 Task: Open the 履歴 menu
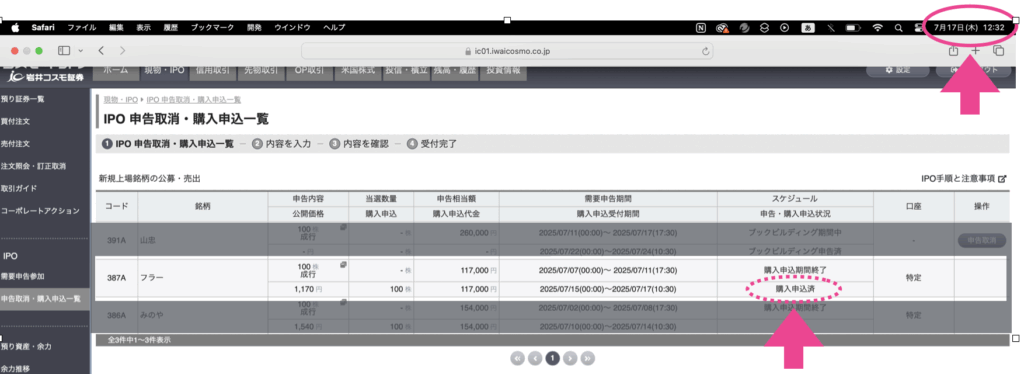(171, 27)
